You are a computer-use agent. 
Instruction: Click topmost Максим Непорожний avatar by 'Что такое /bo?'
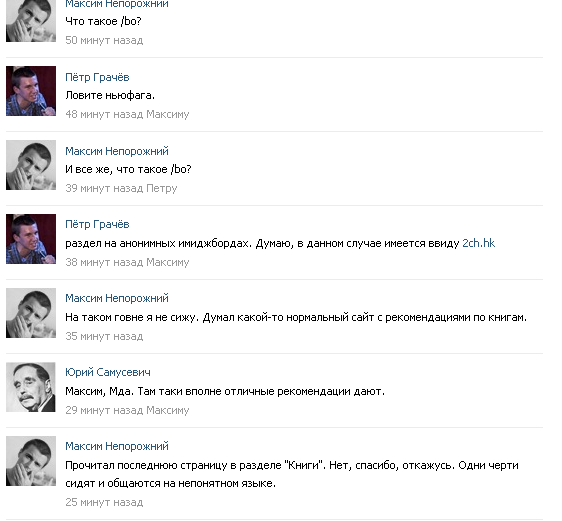pos(31,21)
